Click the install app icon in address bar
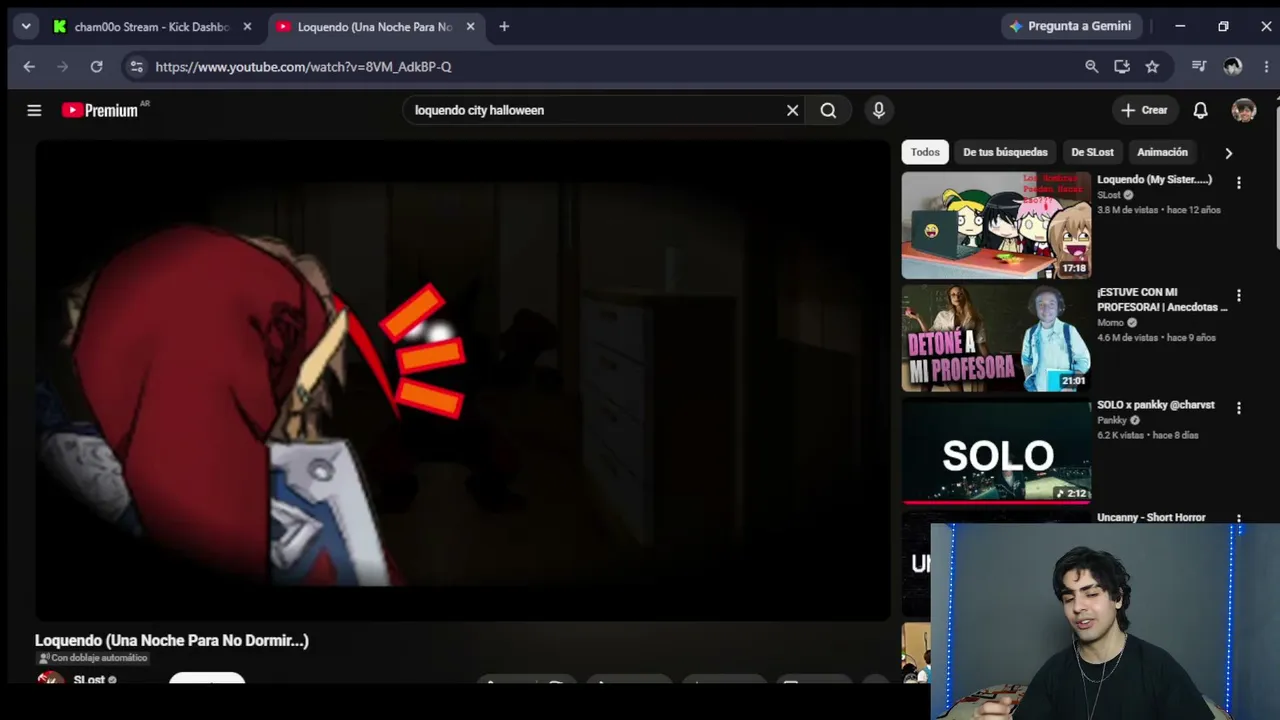 pyautogui.click(x=1122, y=66)
